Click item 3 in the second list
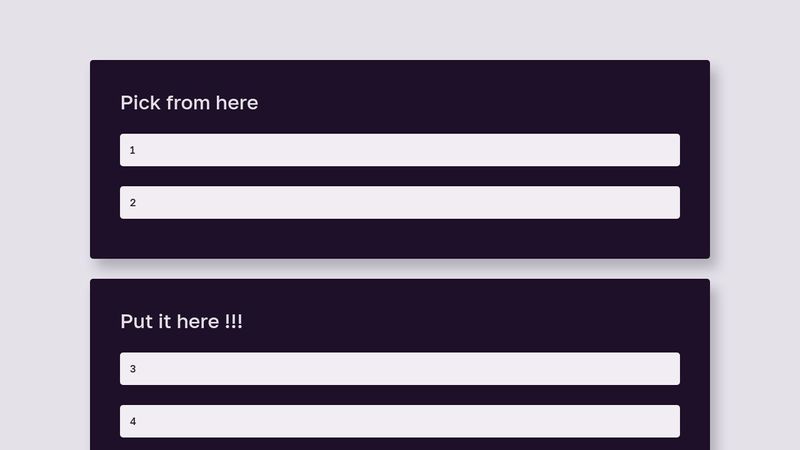This screenshot has height=450, width=800. [400, 369]
